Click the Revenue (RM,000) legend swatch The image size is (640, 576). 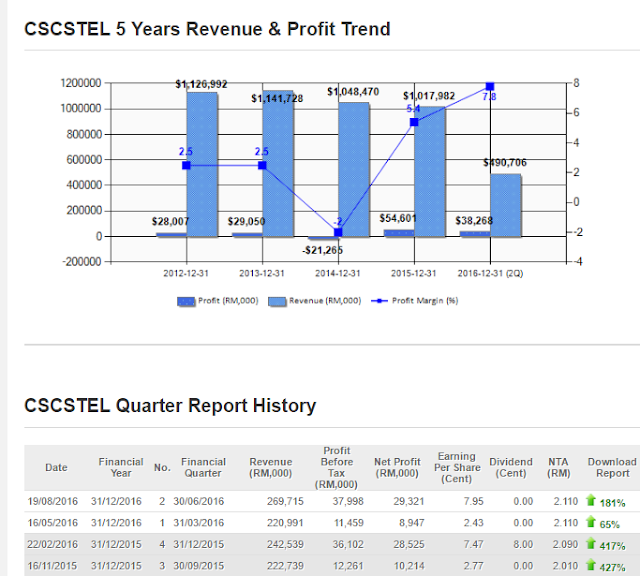(x=277, y=301)
